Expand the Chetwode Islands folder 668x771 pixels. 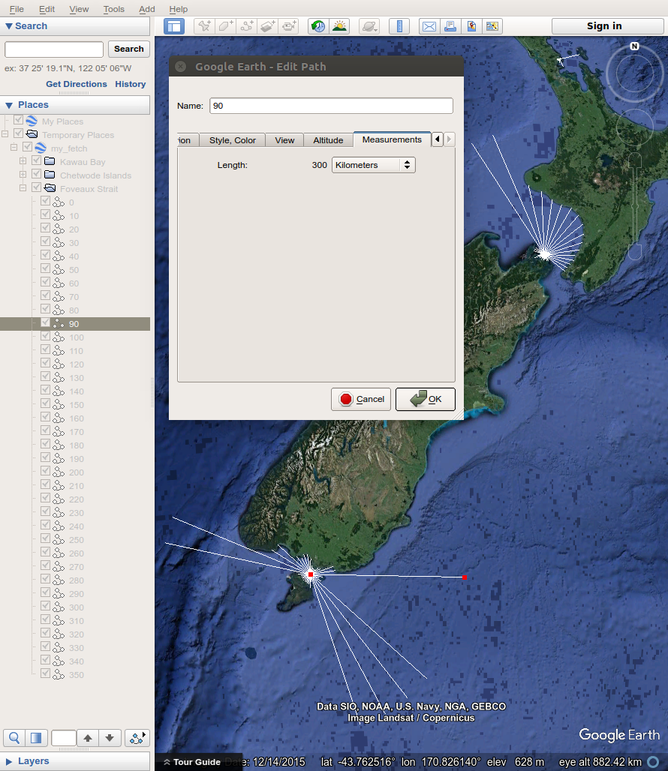pos(23,174)
